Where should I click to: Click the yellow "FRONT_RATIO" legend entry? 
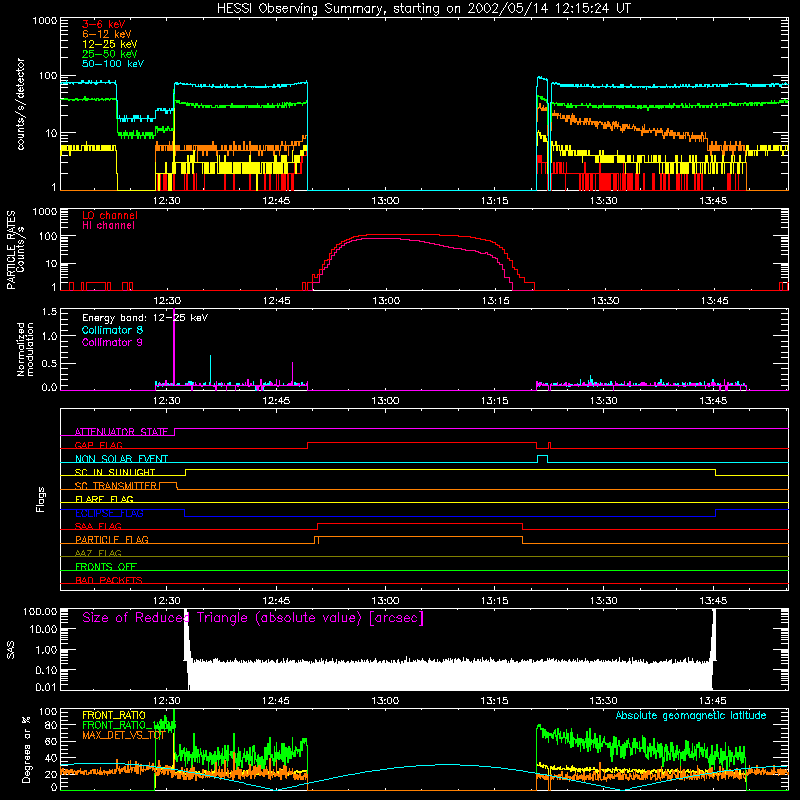coord(113,715)
